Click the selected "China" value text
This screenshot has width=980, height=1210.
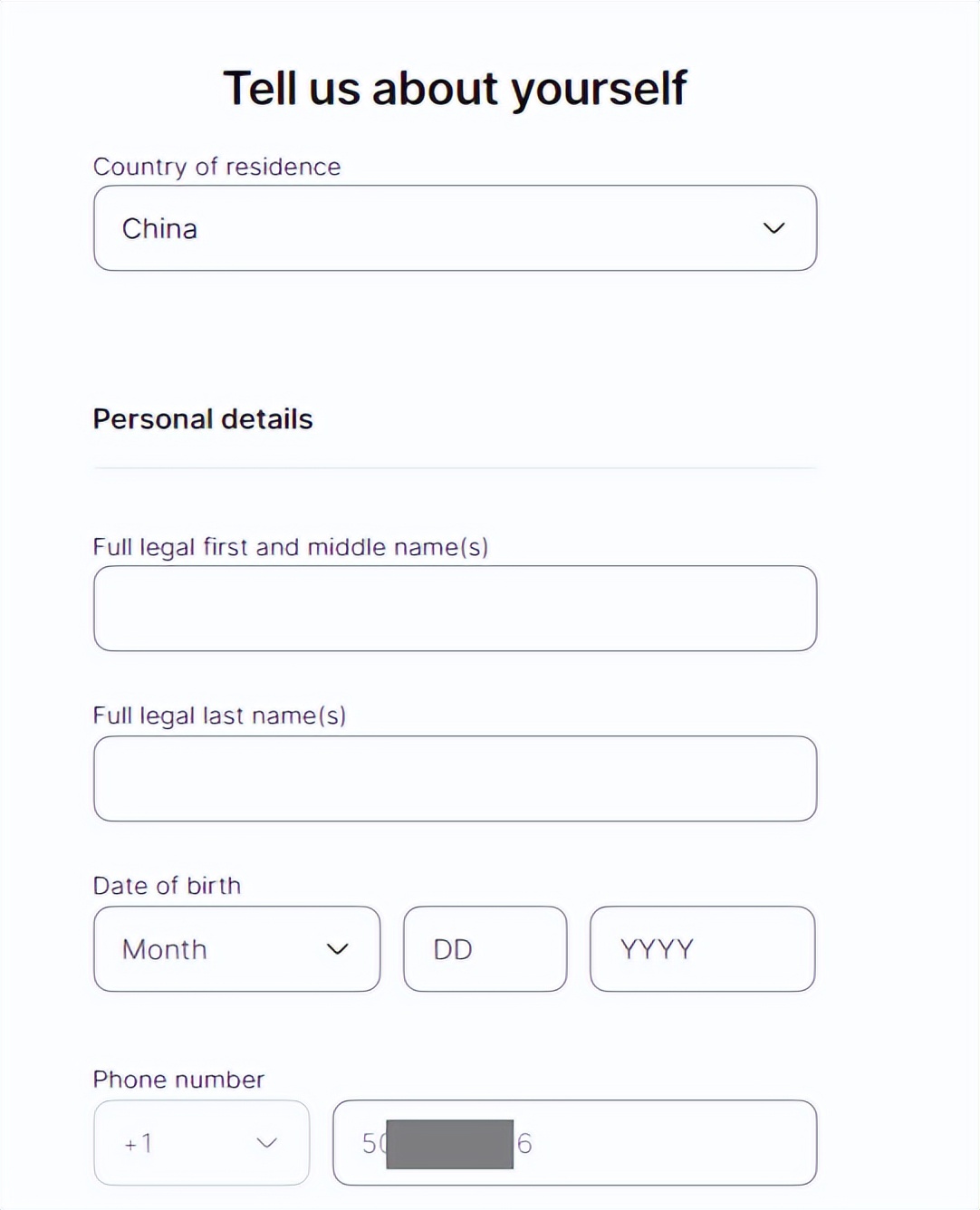[x=159, y=229]
